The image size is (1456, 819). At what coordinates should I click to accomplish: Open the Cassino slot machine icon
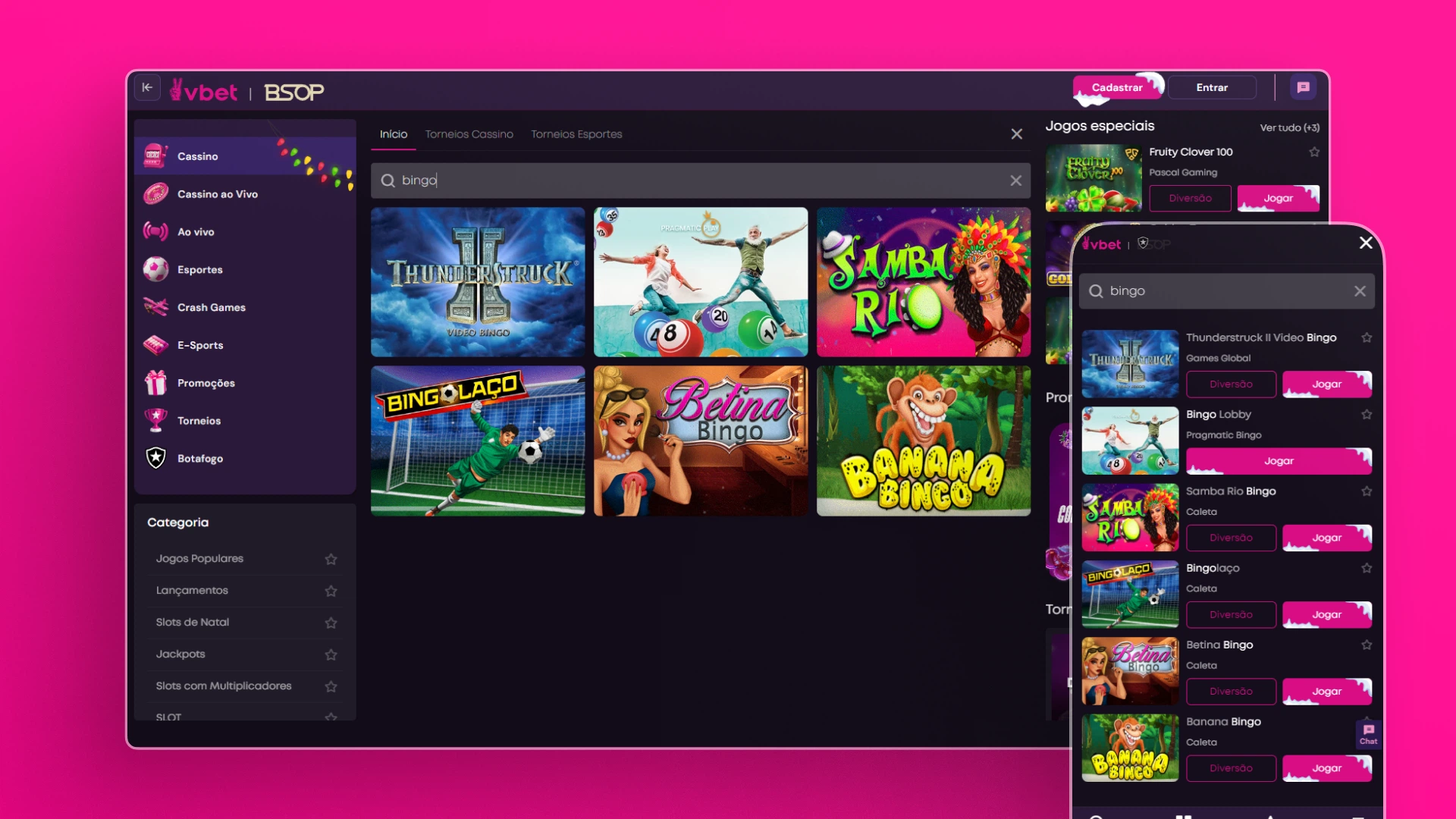[155, 155]
